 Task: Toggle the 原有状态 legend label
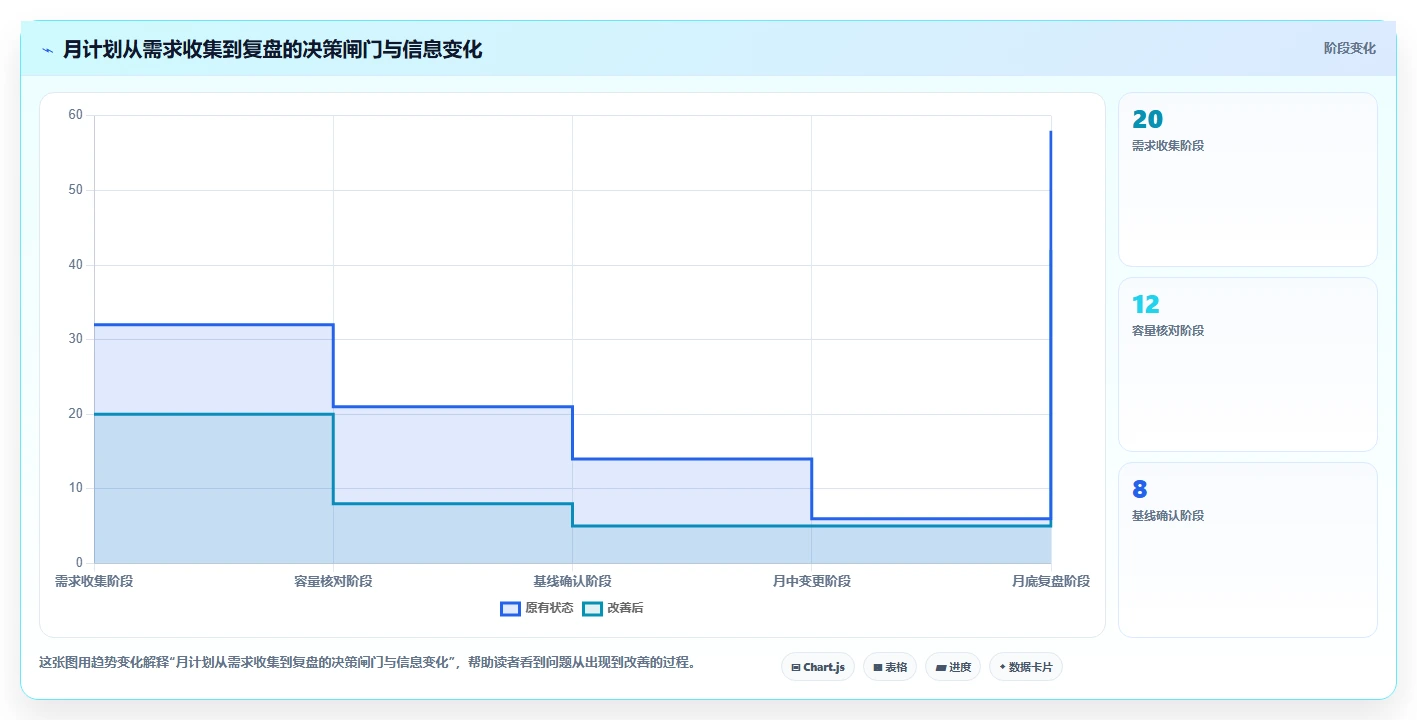549,608
